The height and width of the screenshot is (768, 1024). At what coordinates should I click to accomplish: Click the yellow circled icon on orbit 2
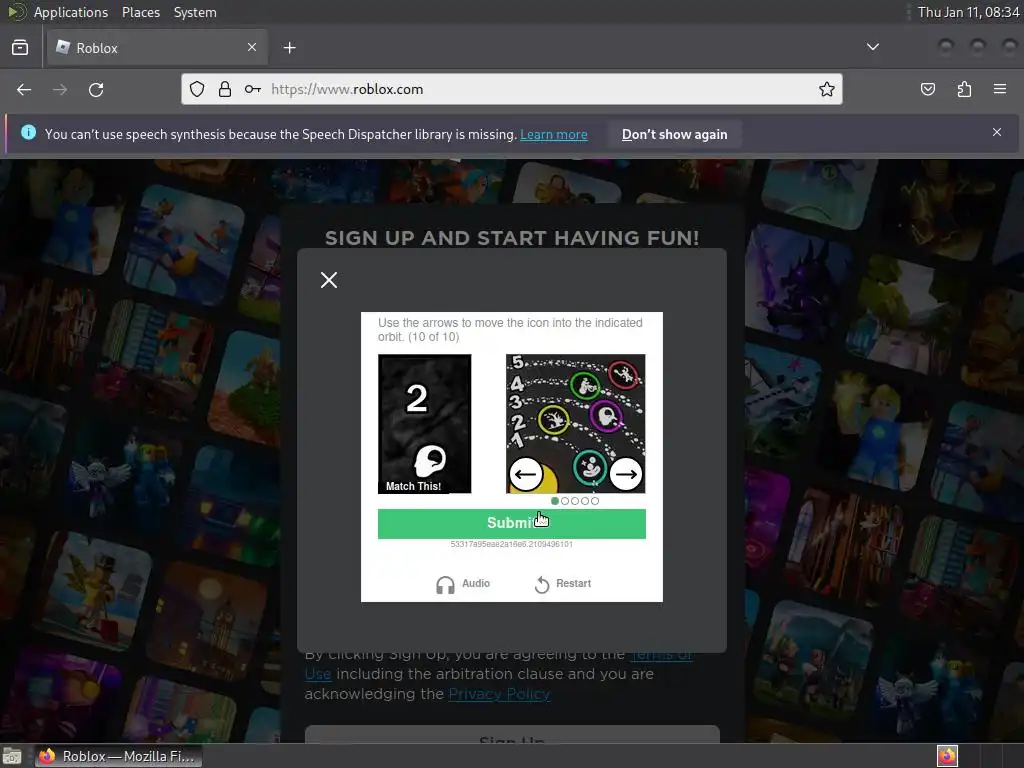coord(554,420)
